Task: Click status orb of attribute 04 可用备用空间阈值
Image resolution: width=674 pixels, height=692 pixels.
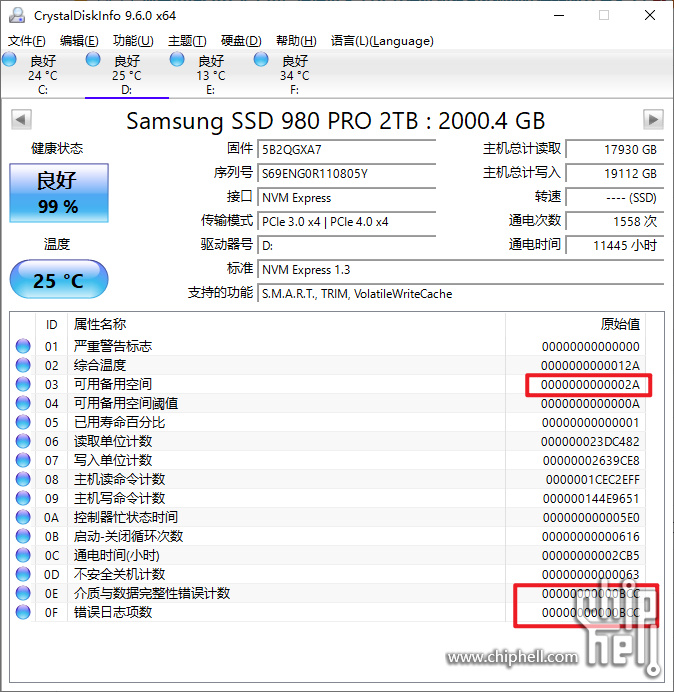Action: click(x=23, y=403)
